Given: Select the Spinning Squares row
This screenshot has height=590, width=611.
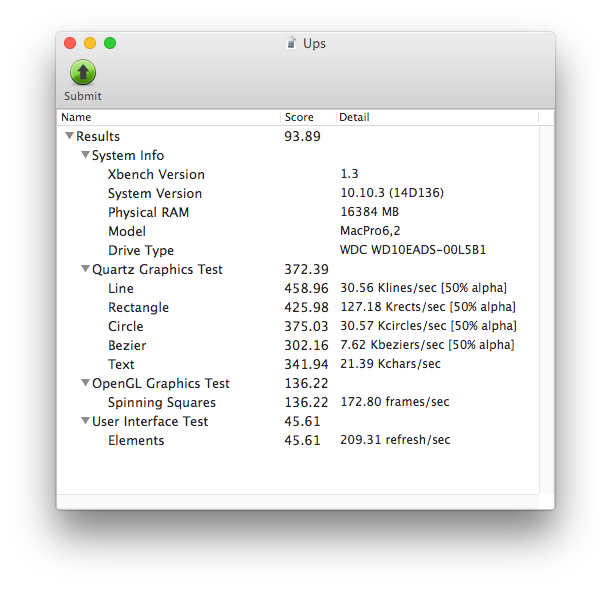Looking at the screenshot, I should (x=298, y=402).
